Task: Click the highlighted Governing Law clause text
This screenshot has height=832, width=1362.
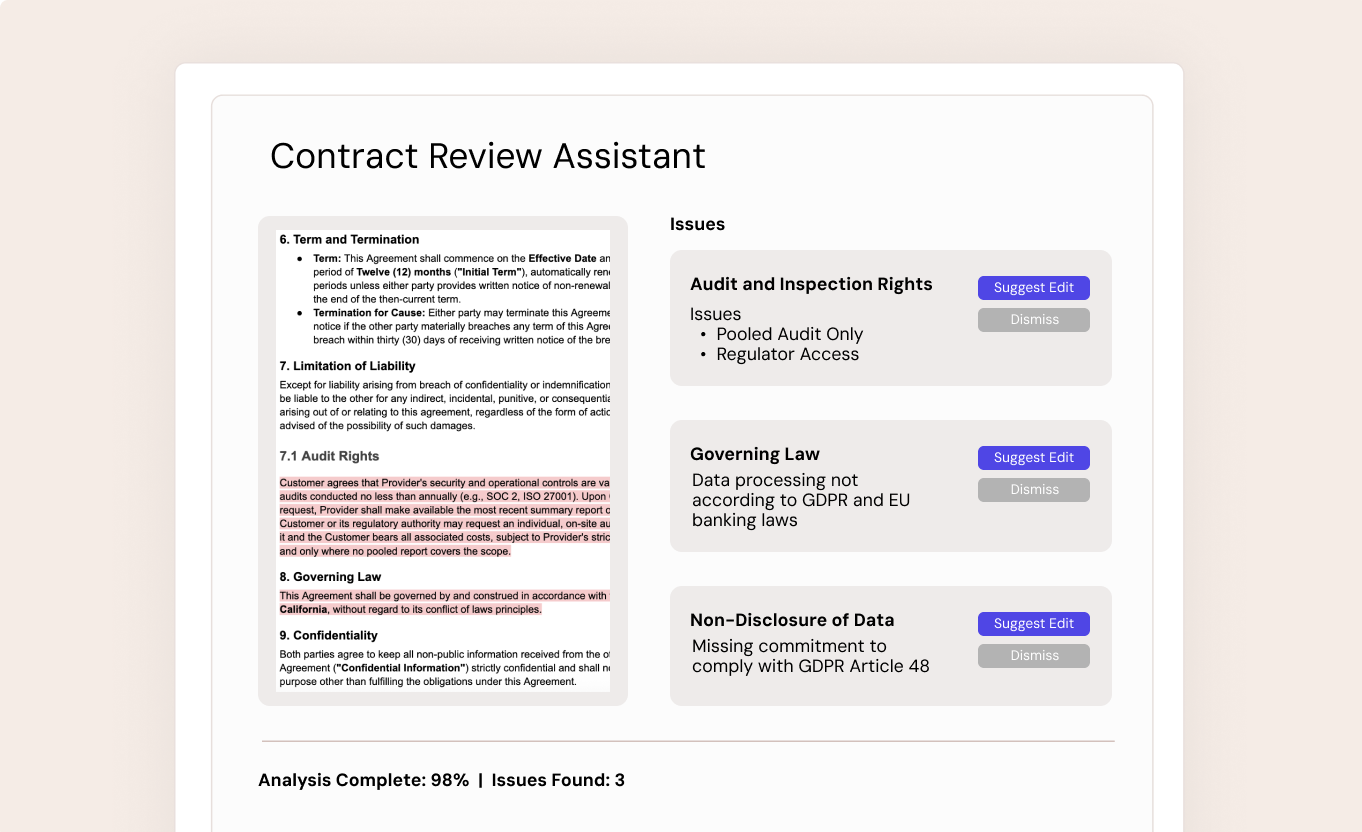Action: (440, 600)
